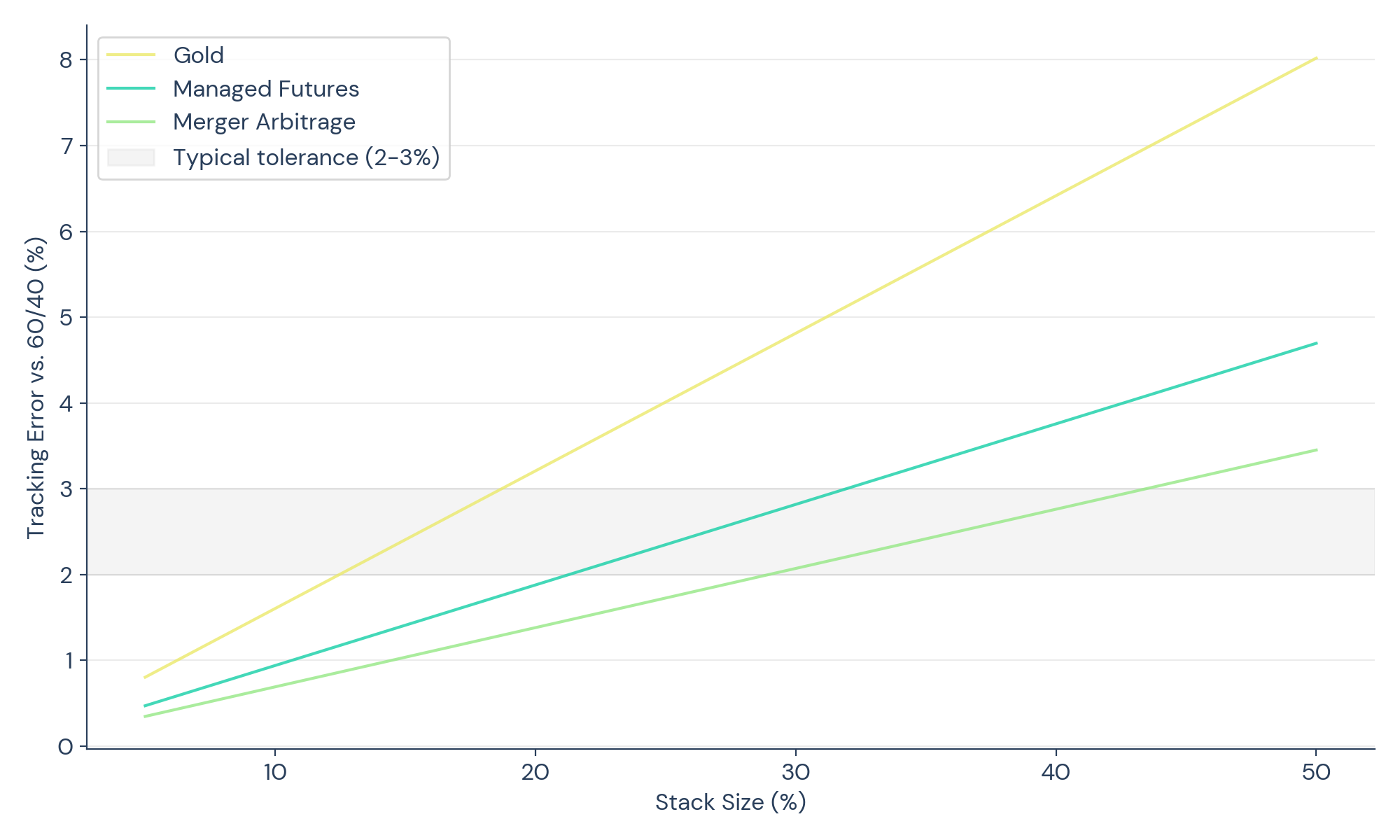Screen dimensions: 1400x840
Task: Click the Merger Arbitrage line endpoint at 50
Action: tap(1316, 450)
